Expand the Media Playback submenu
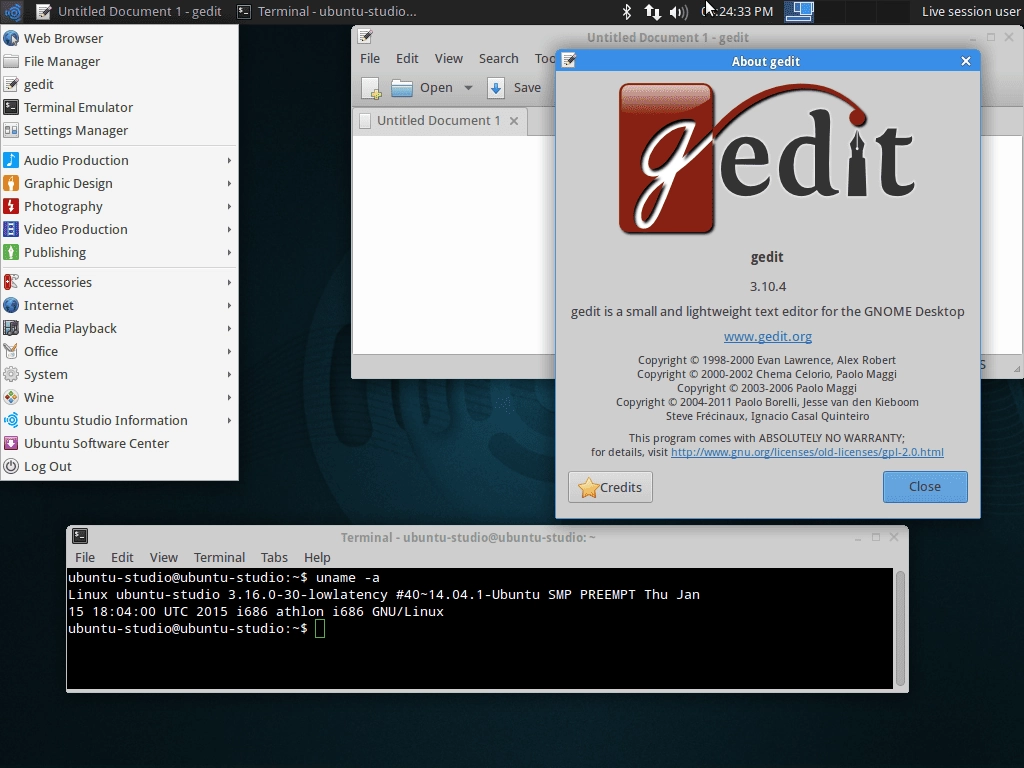 [x=120, y=328]
